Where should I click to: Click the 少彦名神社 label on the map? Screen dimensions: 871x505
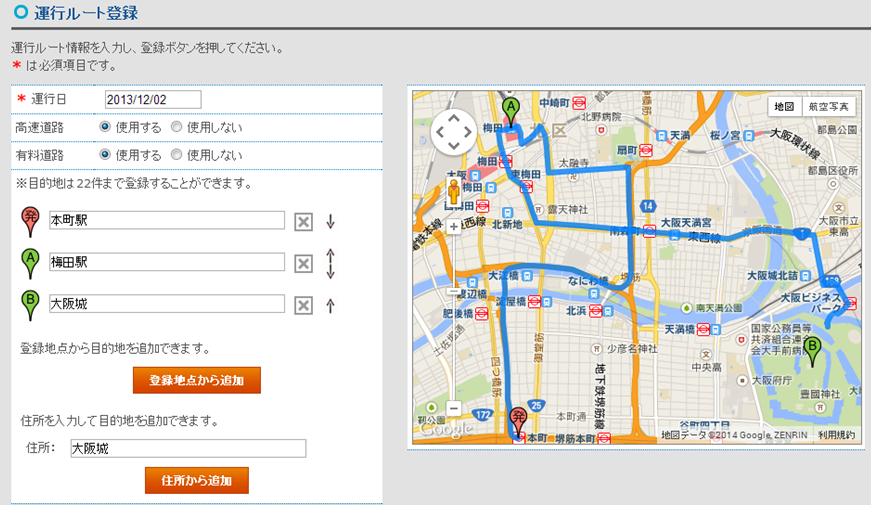(632, 349)
